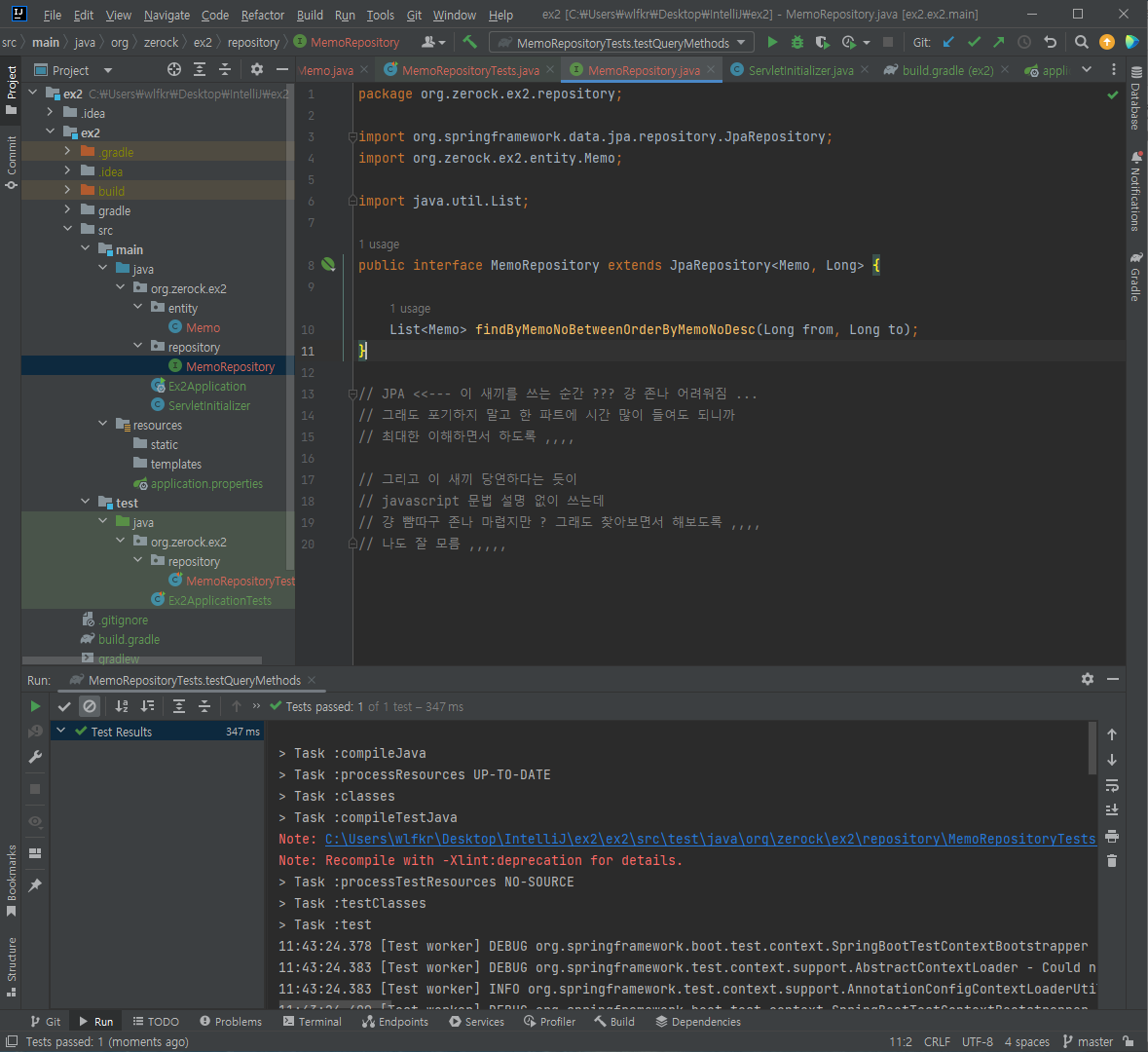Expand the .gradle folder node
This screenshot has width=1148, height=1052.
(x=67, y=152)
